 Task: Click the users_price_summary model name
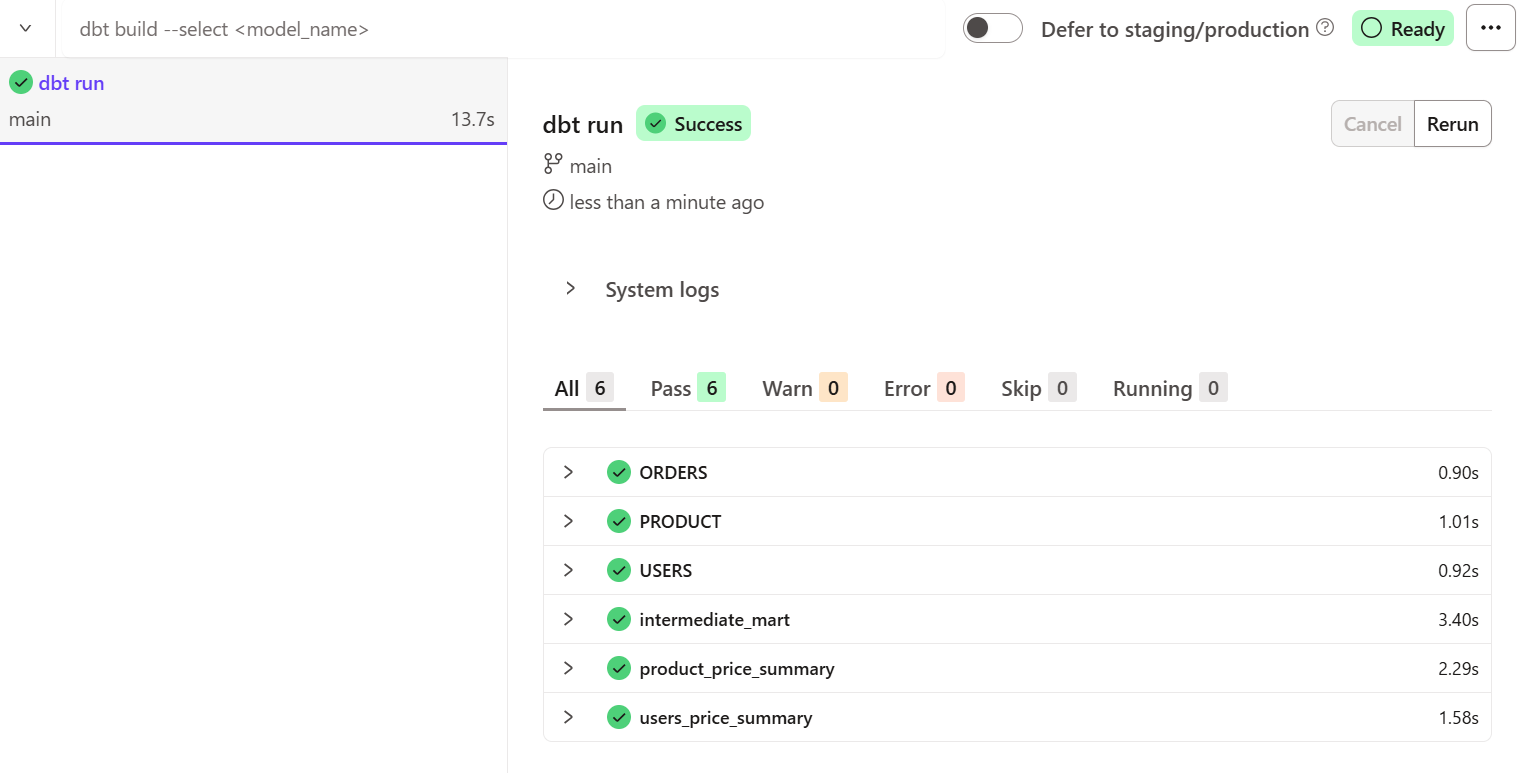coord(726,717)
